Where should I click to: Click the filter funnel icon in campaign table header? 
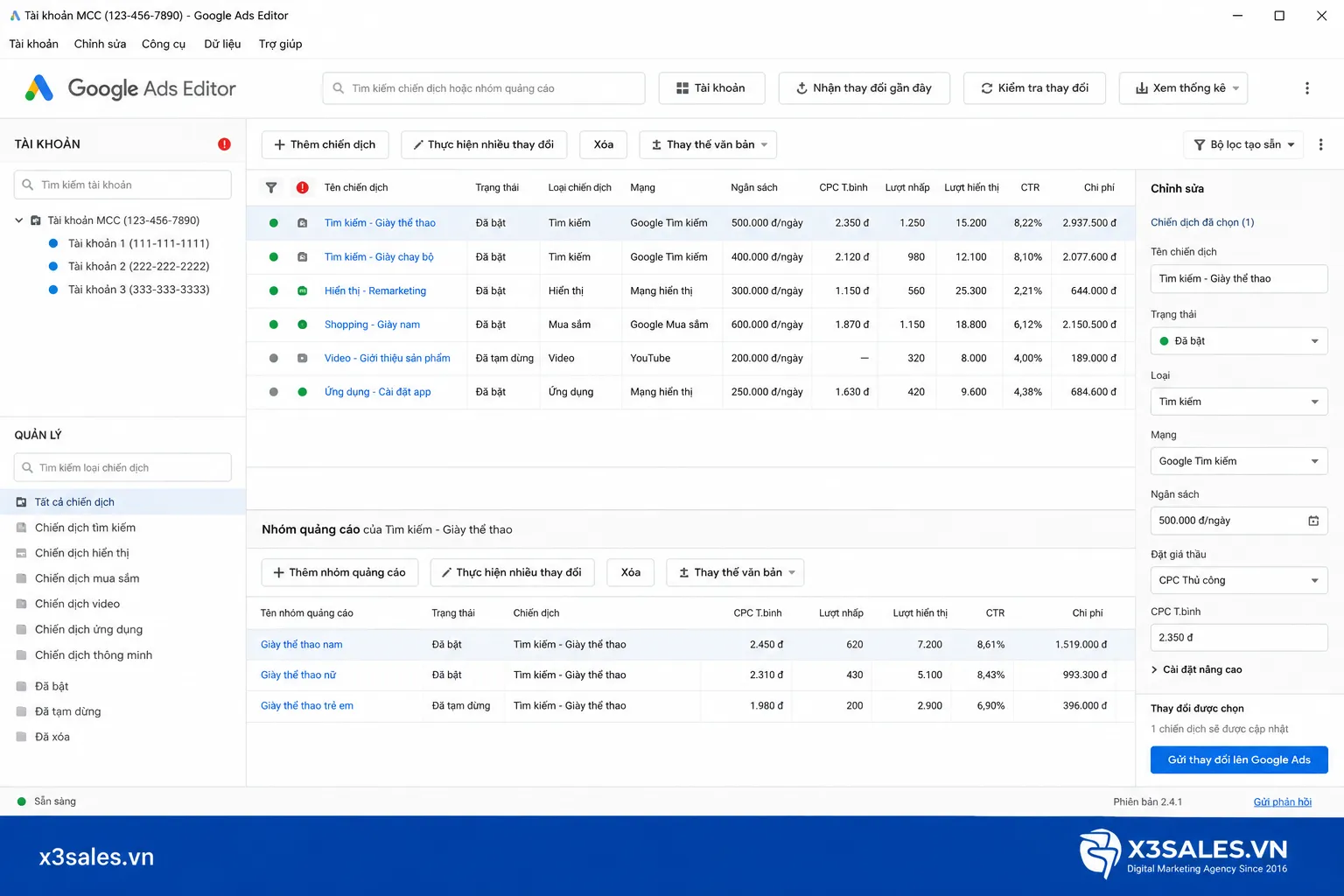271,187
